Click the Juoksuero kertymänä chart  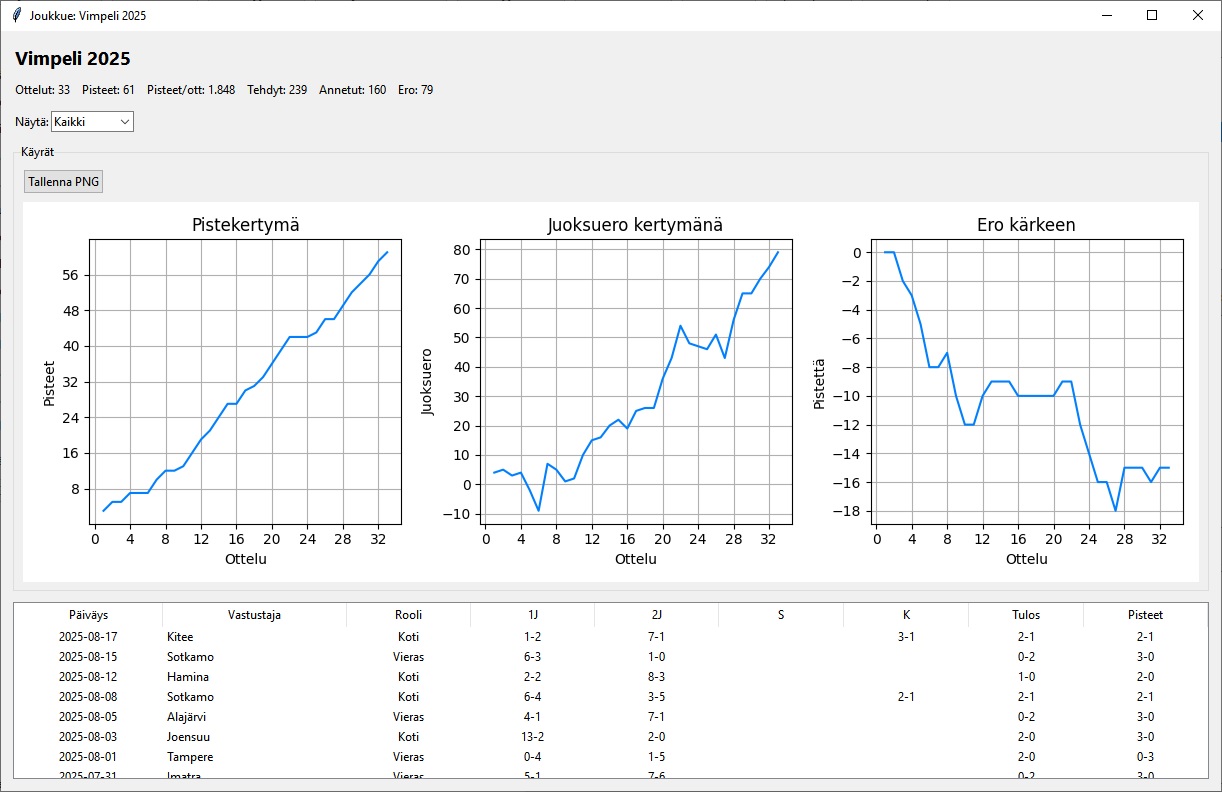(x=635, y=380)
